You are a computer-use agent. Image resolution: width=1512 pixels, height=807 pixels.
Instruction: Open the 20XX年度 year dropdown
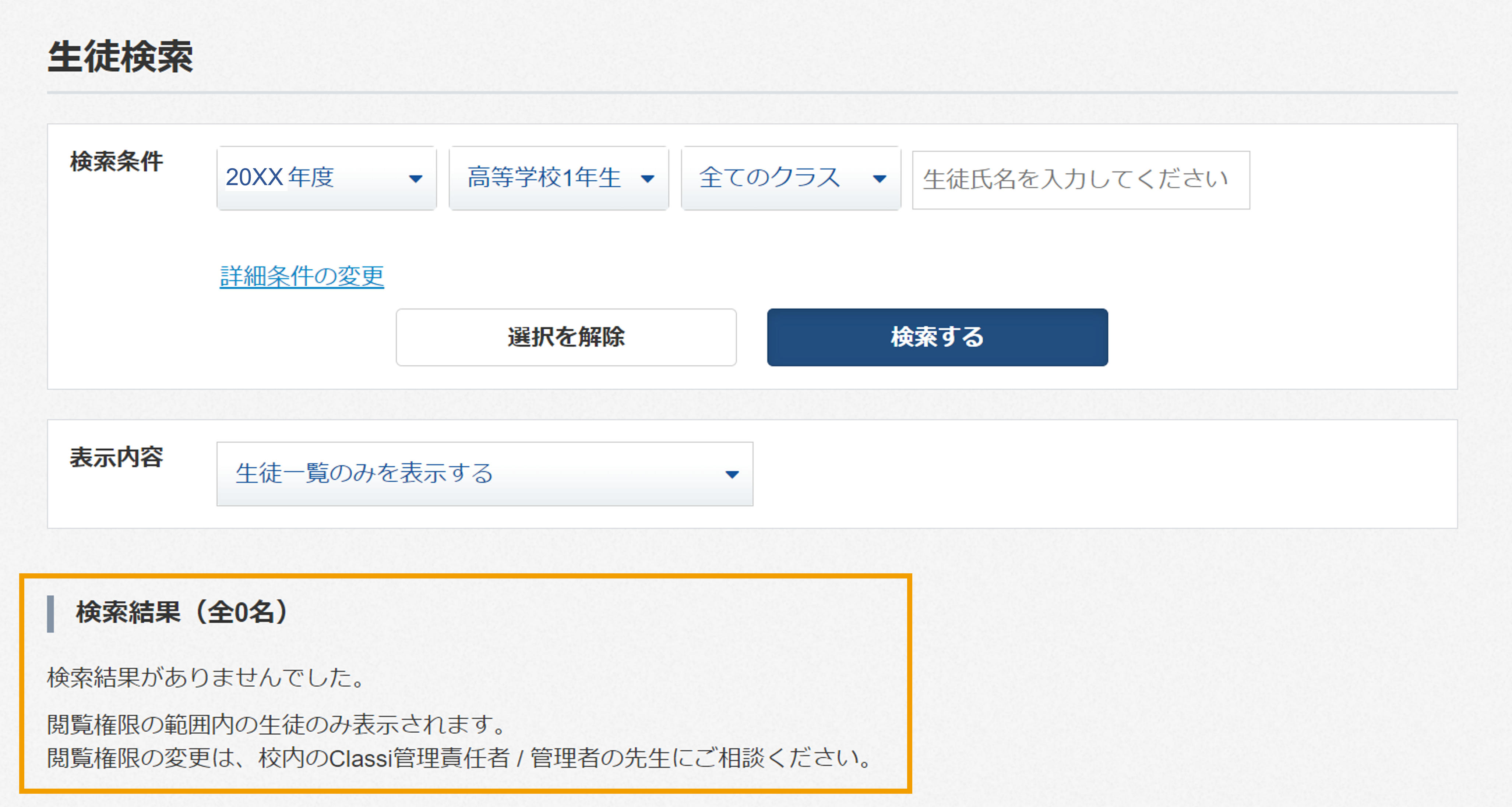(x=326, y=178)
